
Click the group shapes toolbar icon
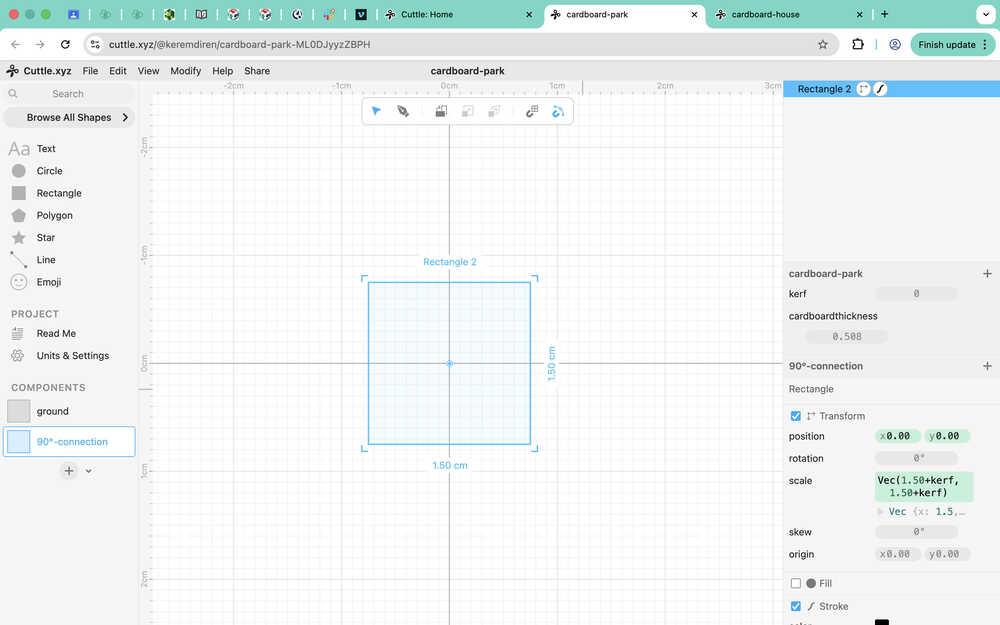(441, 111)
